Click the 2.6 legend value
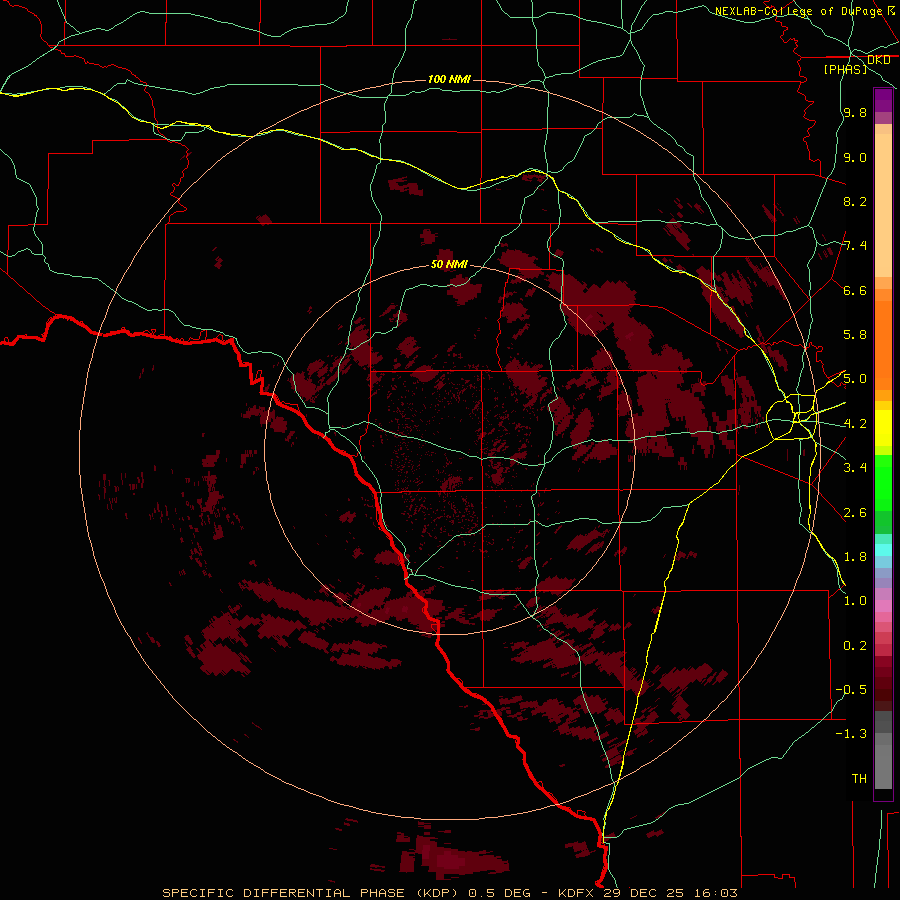 pos(855,512)
